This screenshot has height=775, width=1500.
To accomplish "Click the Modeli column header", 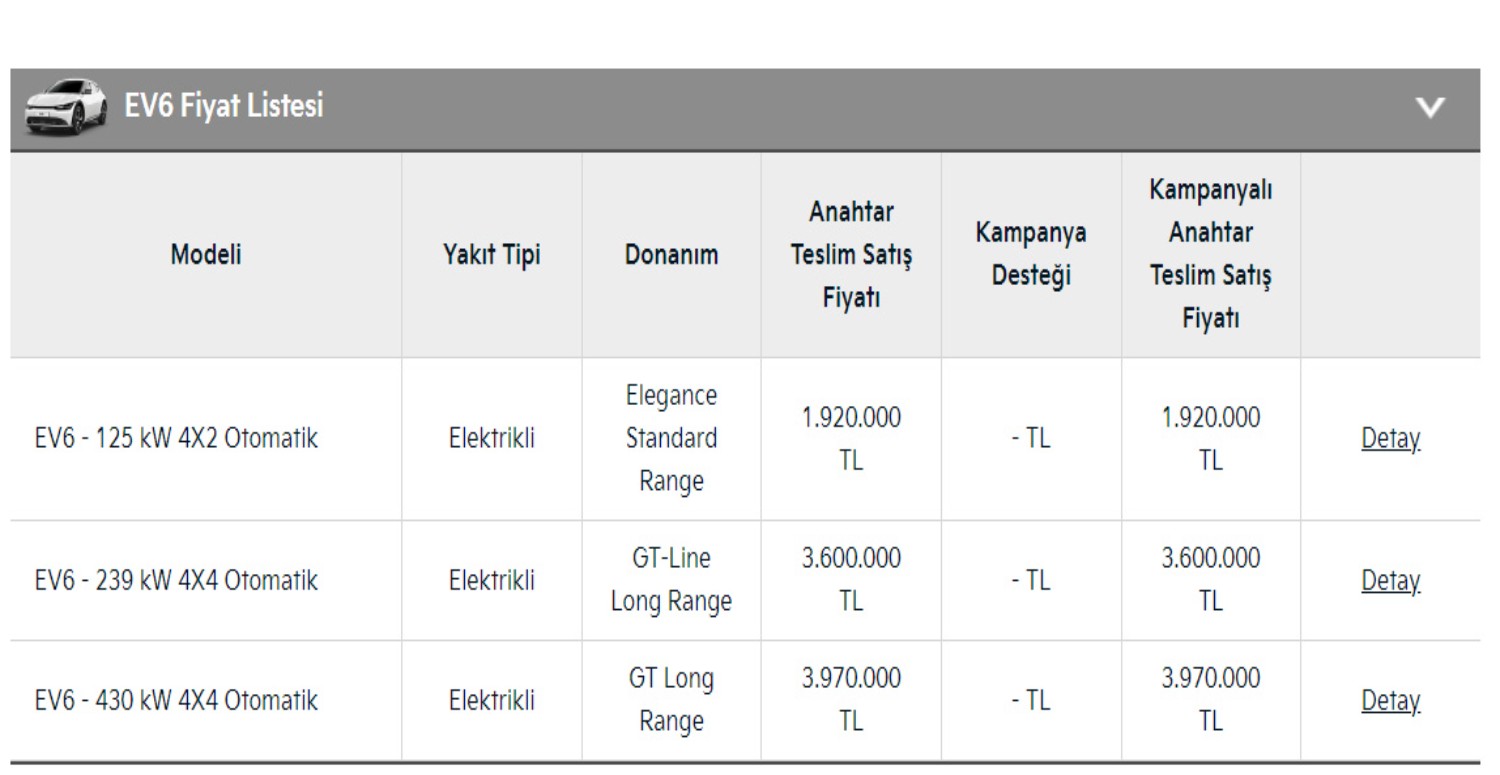I will coord(206,255).
